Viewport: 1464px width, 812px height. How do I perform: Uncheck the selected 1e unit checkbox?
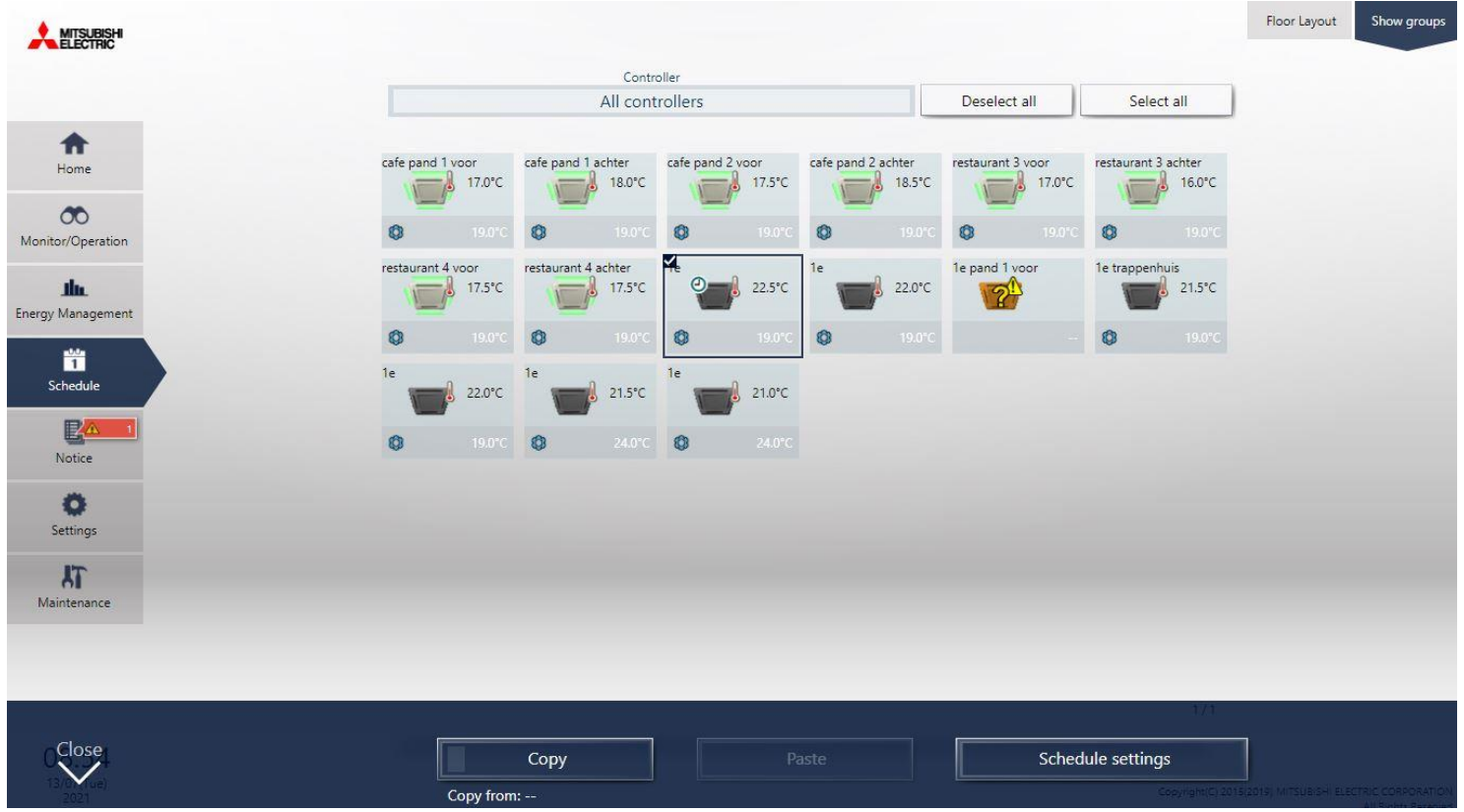point(670,261)
